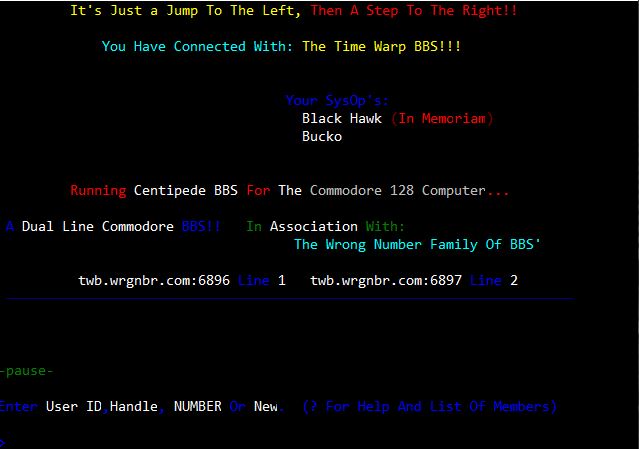Screen dimensions: 639x449
Task: Click 'In Association With:' text
Action: click(x=325, y=226)
